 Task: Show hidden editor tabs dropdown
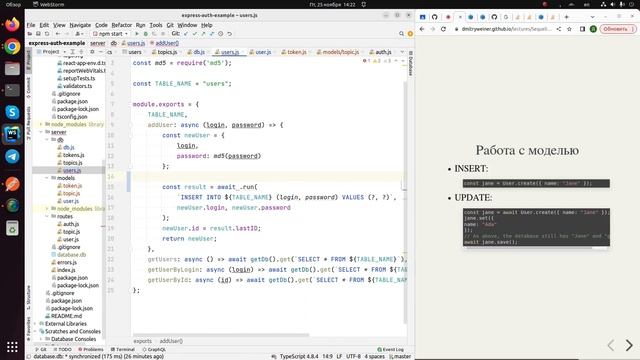pos(402,52)
